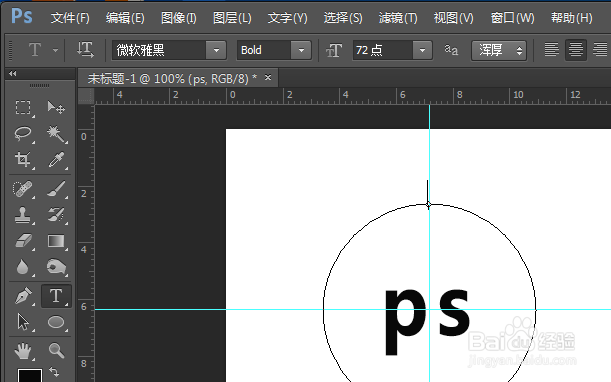Open the 帮助(H) menu
The image size is (611, 382).
click(572, 18)
